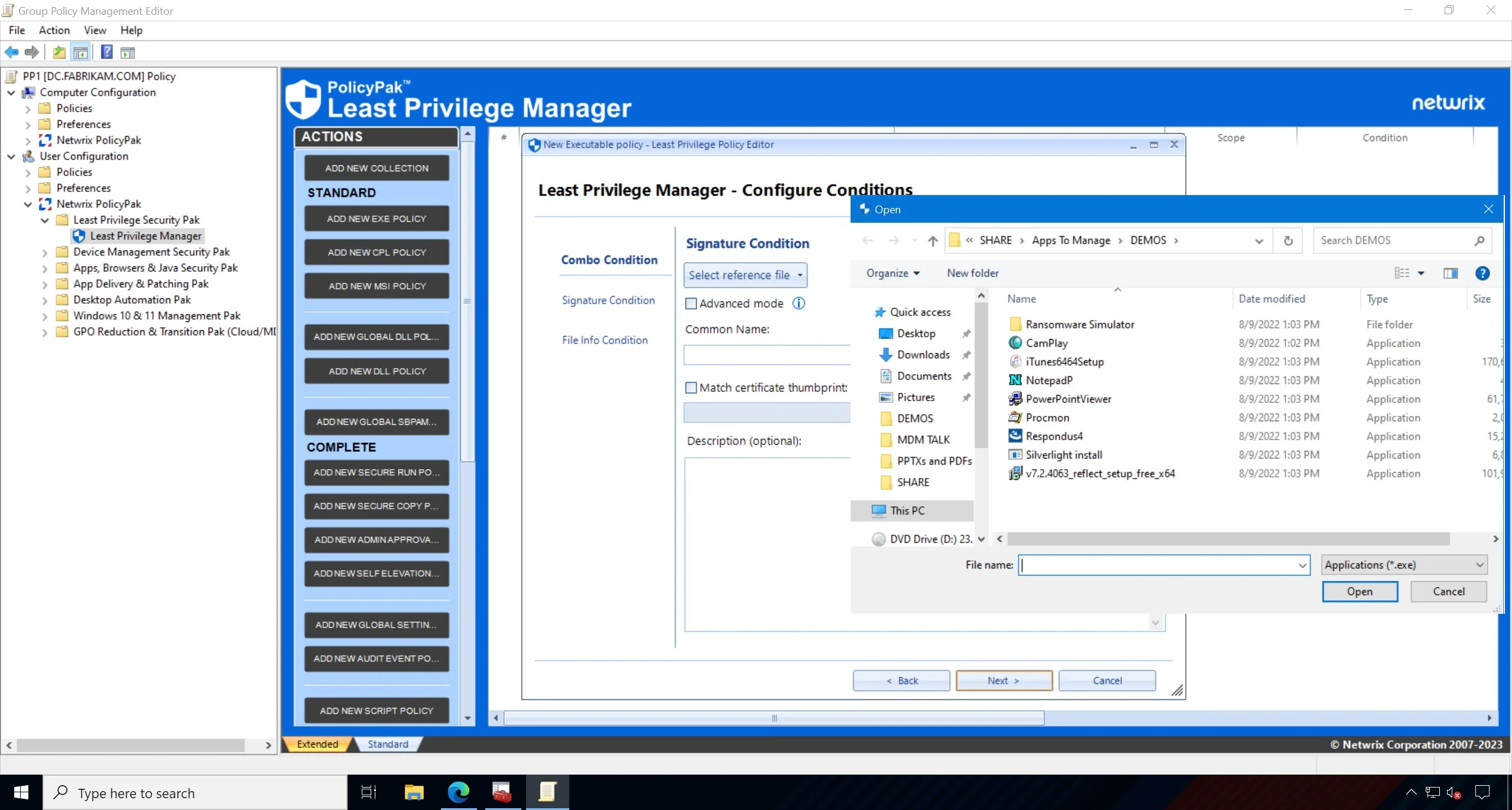This screenshot has width=1512, height=810.
Task: Click the Back arrow in the GPME toolbar
Action: point(11,53)
